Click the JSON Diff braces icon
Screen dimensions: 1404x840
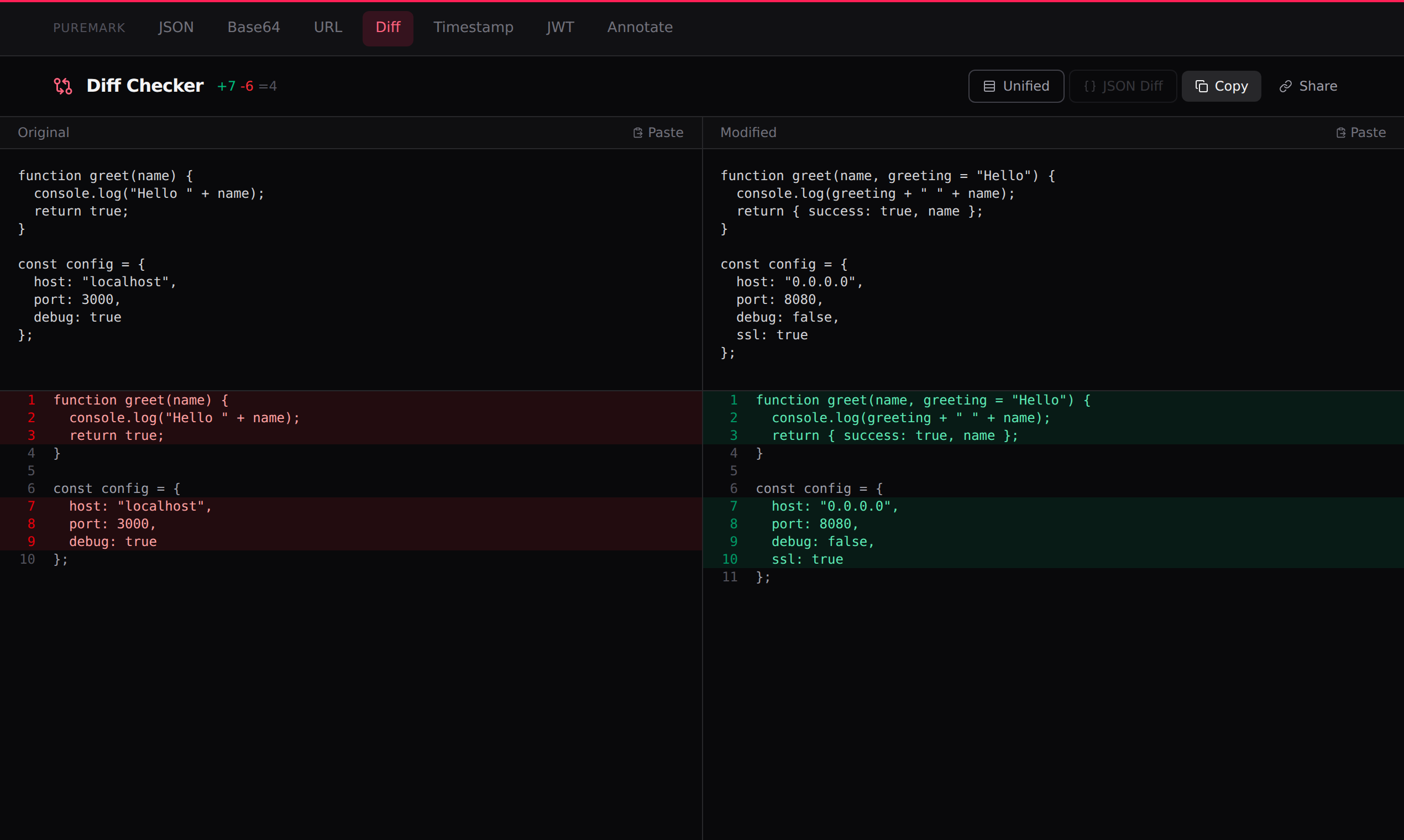coord(1089,86)
